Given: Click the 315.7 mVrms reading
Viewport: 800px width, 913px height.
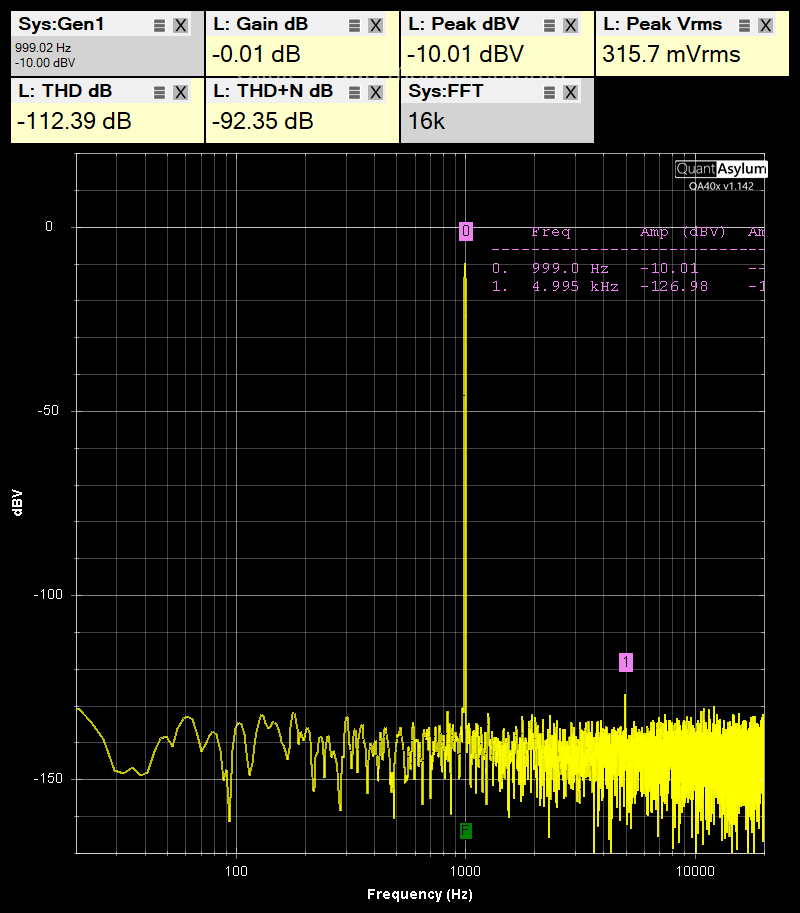Looking at the screenshot, I should tap(671, 55).
